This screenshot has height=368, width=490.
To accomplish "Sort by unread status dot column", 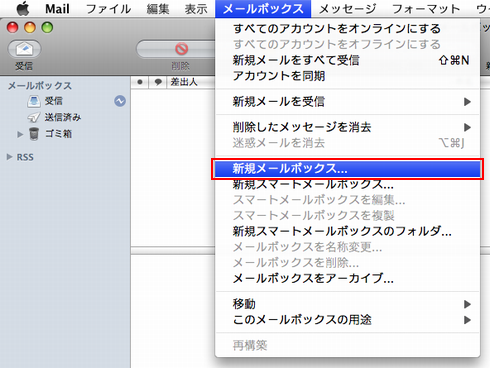I will 140,82.
